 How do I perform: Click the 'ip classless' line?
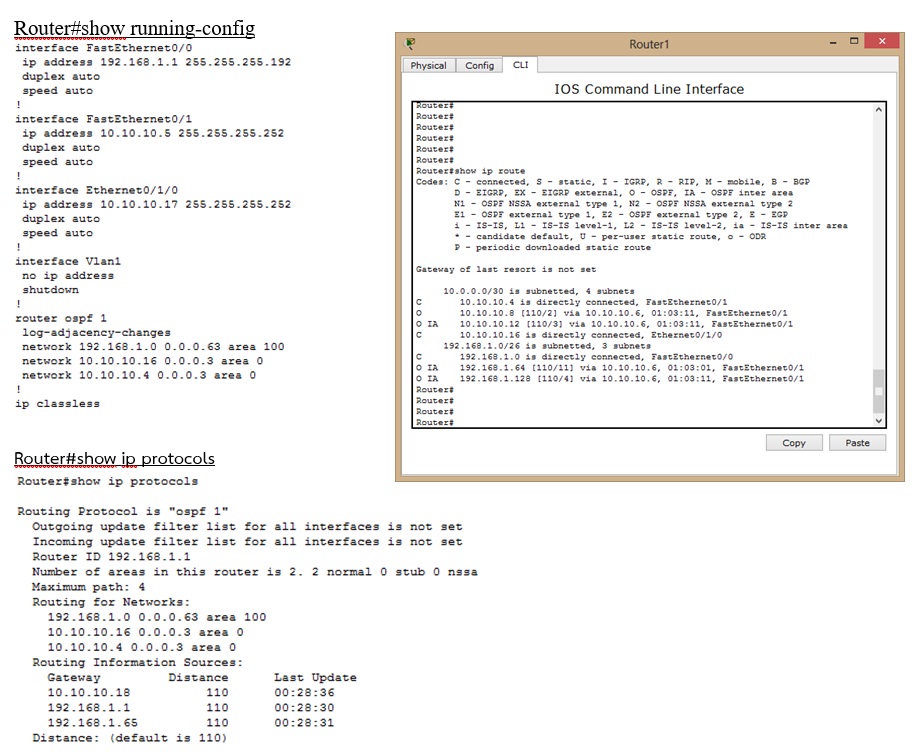[57, 404]
